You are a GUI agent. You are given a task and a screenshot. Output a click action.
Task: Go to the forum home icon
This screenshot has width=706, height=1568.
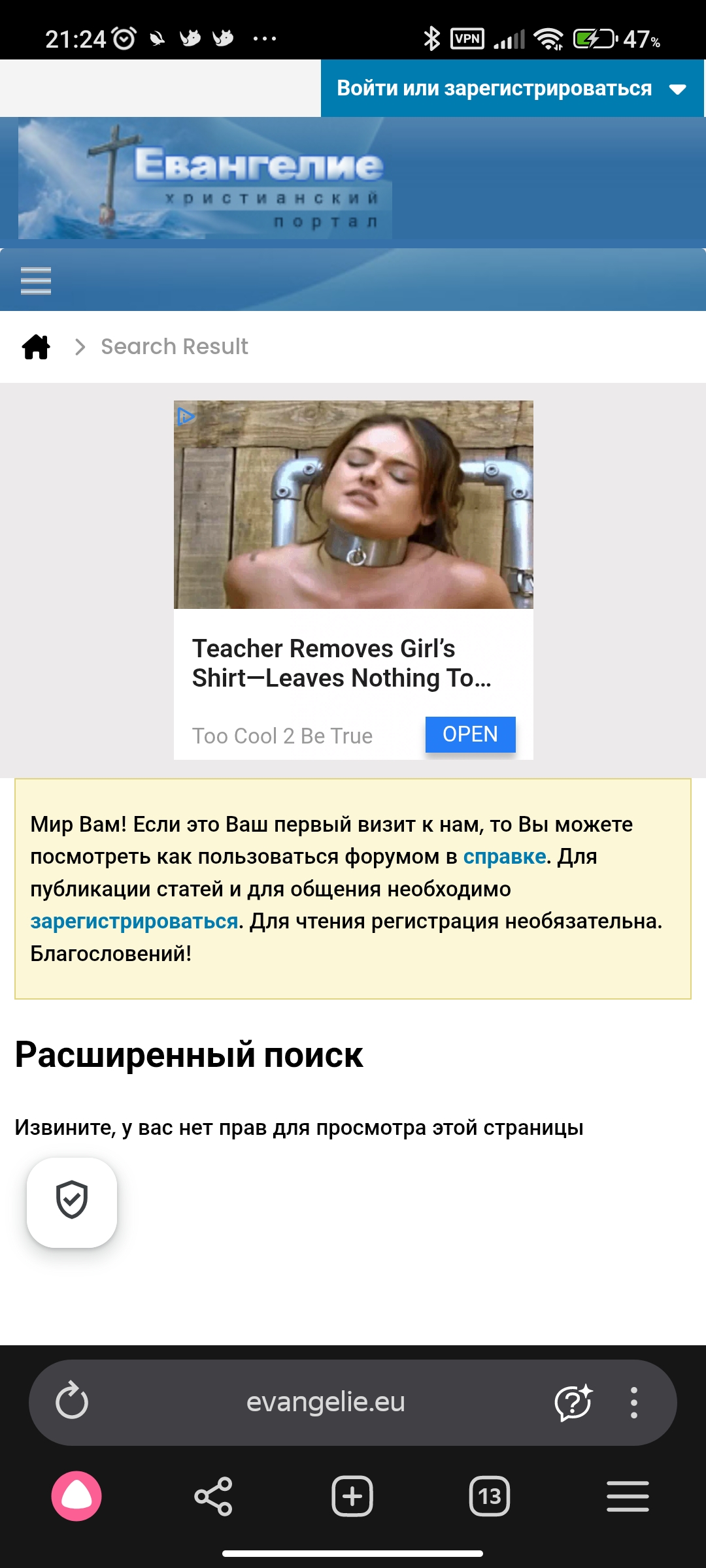pos(36,347)
